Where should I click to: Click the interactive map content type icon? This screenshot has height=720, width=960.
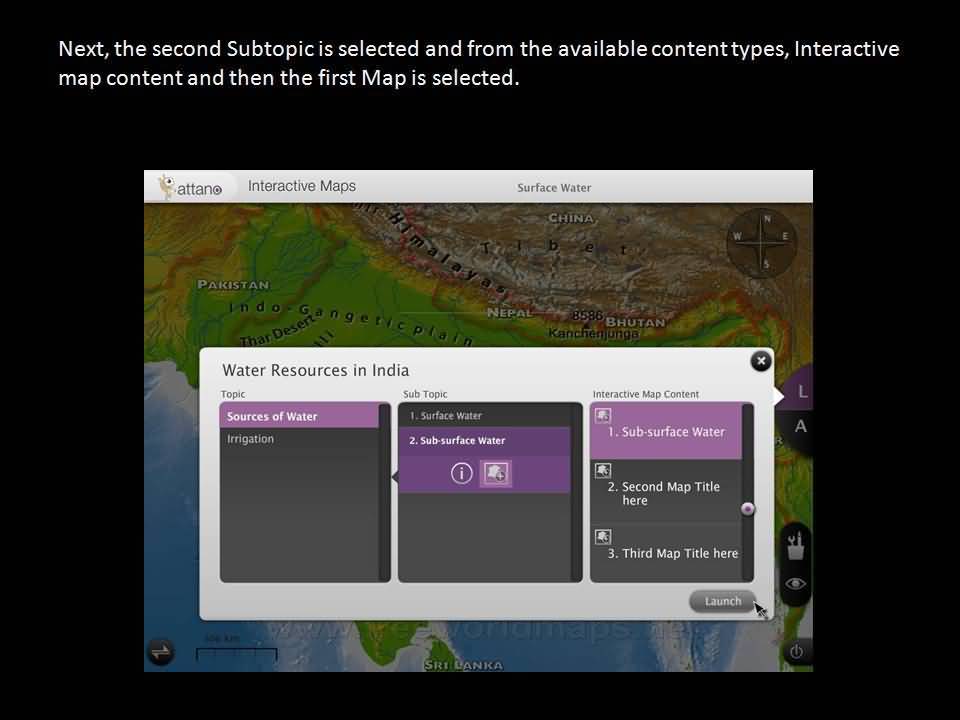[x=495, y=474]
